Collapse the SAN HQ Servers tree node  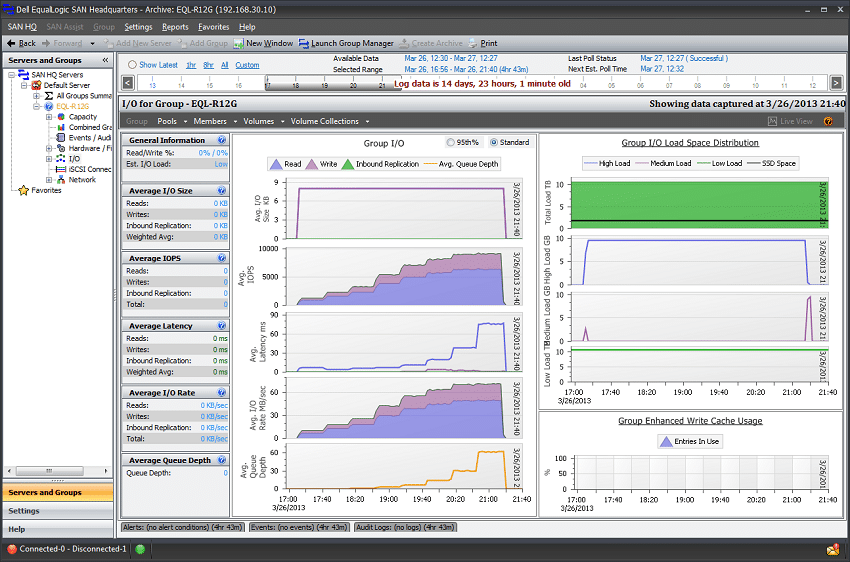click(x=11, y=75)
